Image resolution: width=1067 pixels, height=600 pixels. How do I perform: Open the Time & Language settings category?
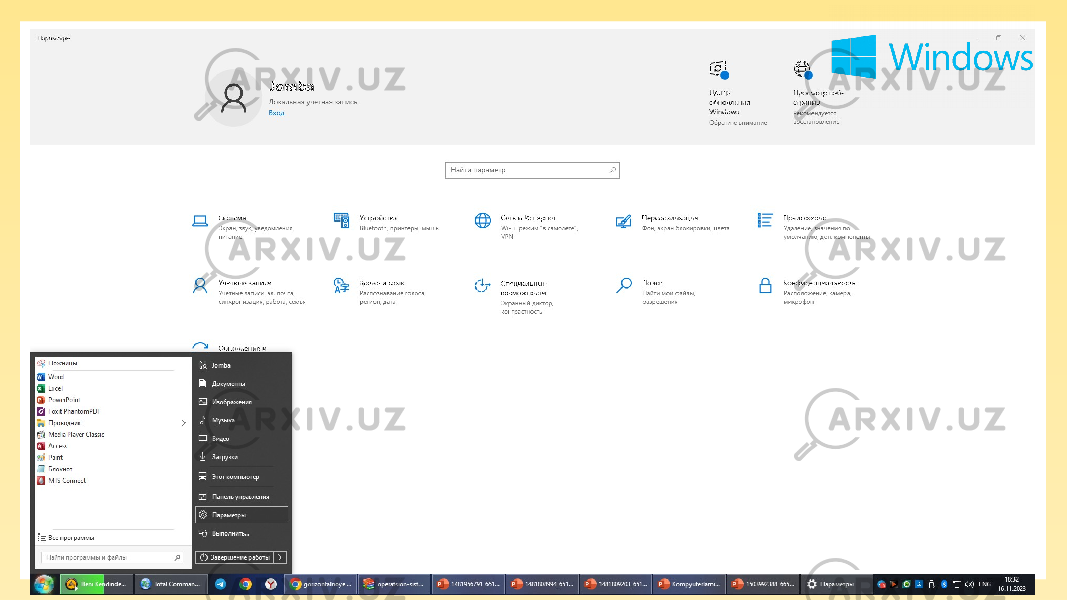point(379,291)
